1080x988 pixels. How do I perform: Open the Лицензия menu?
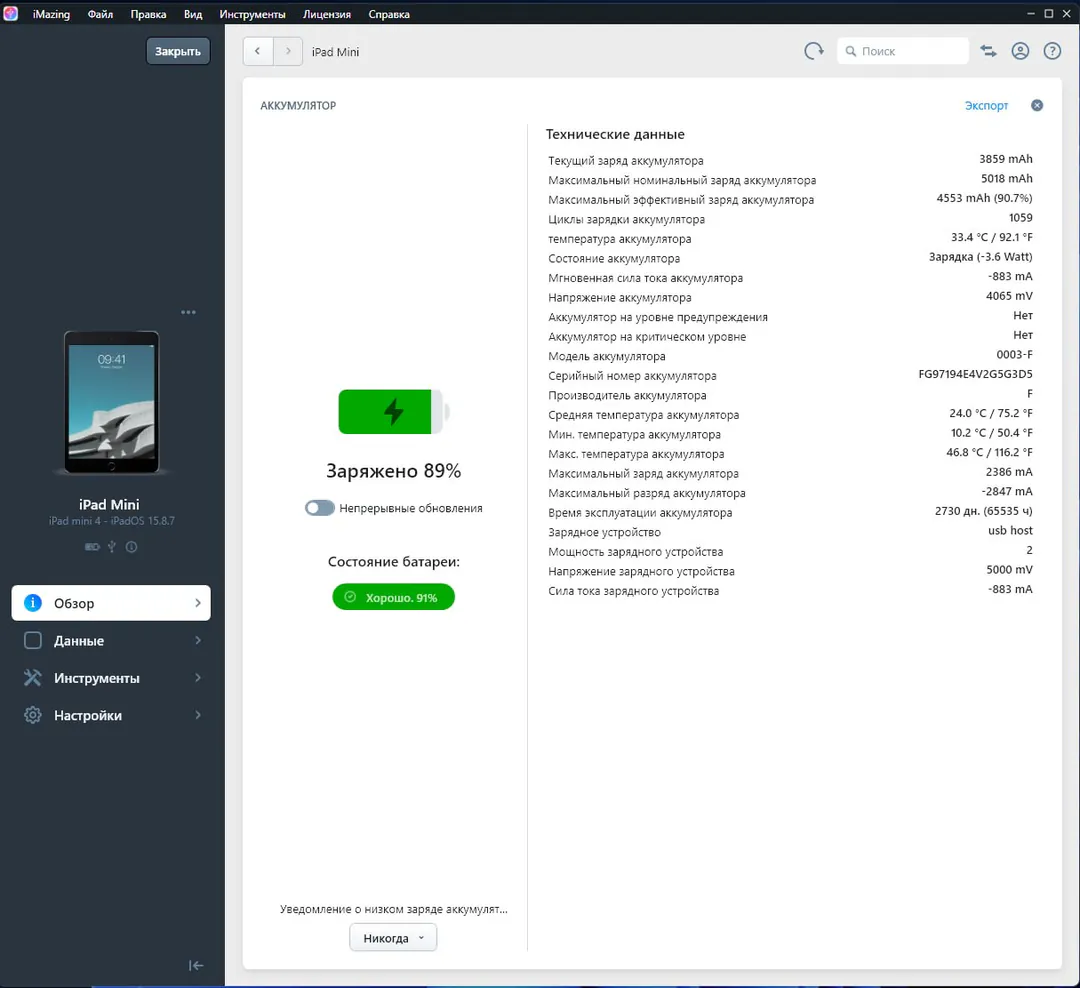coord(326,14)
